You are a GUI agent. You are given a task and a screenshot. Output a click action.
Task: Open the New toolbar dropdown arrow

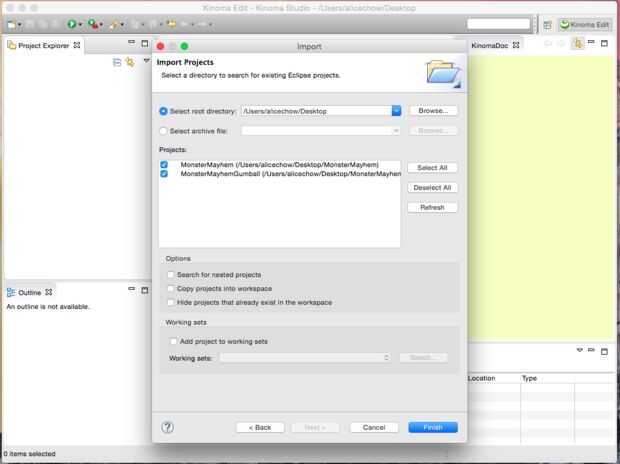[19, 25]
